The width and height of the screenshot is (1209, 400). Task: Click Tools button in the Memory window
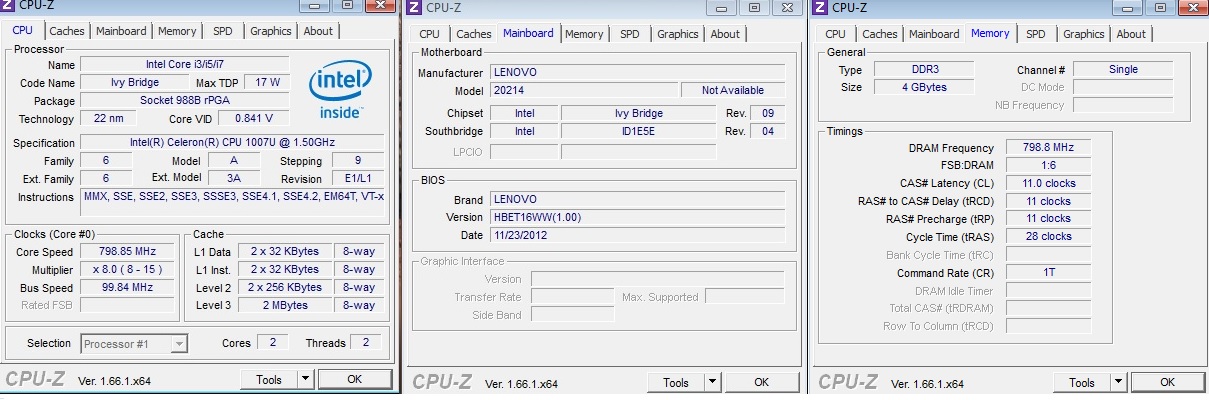(1081, 382)
